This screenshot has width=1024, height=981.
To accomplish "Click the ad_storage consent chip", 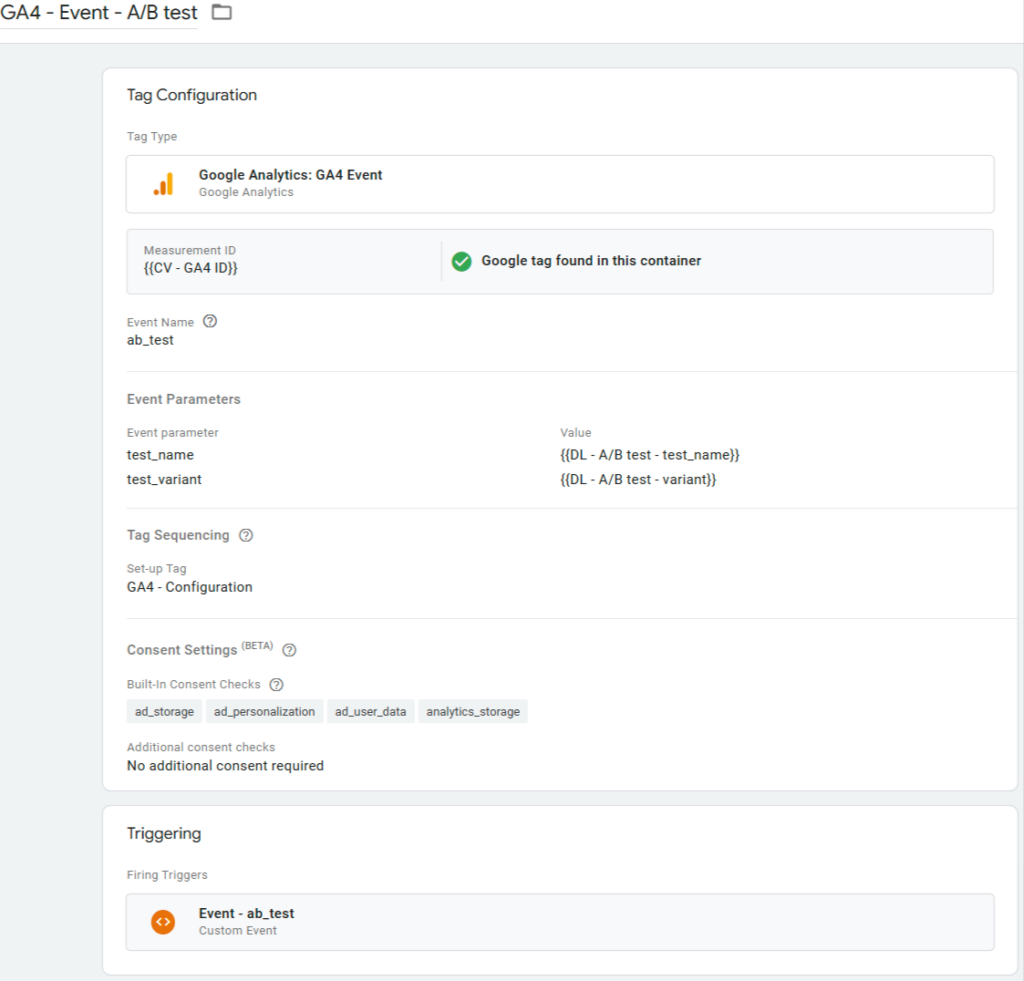I will coord(165,712).
